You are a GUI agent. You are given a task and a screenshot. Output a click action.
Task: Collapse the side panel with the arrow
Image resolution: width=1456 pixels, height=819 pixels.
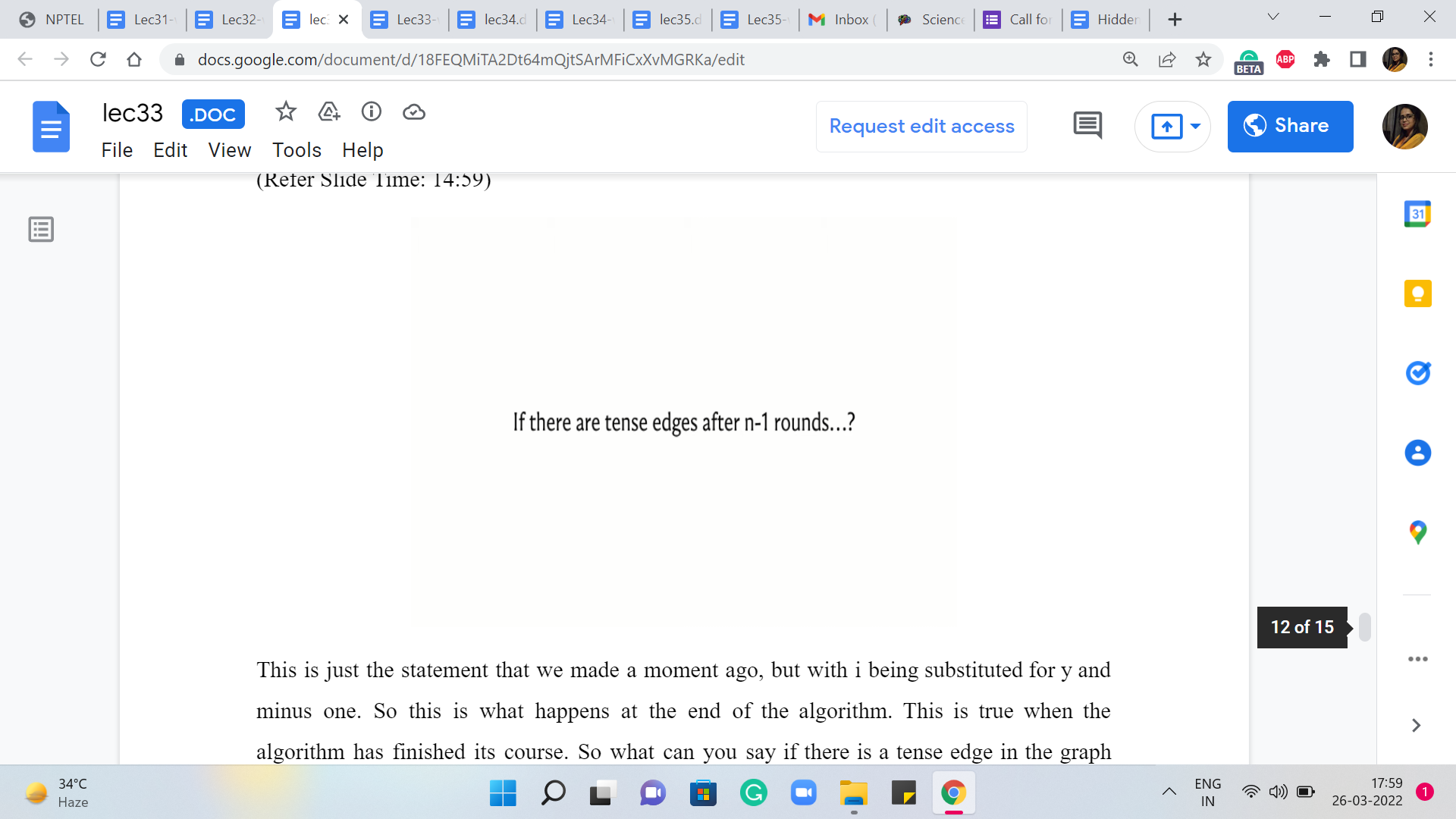coord(1416,726)
